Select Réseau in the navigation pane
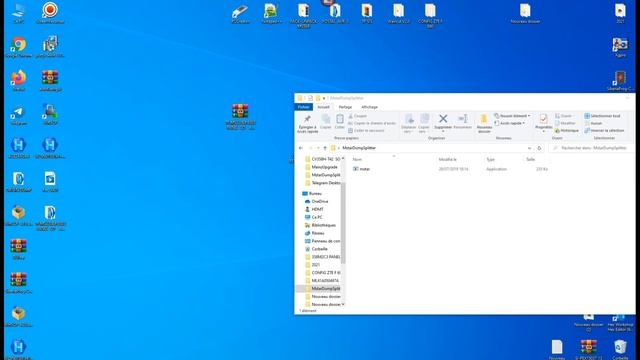Screen dimensions: 640x360 coord(314,233)
